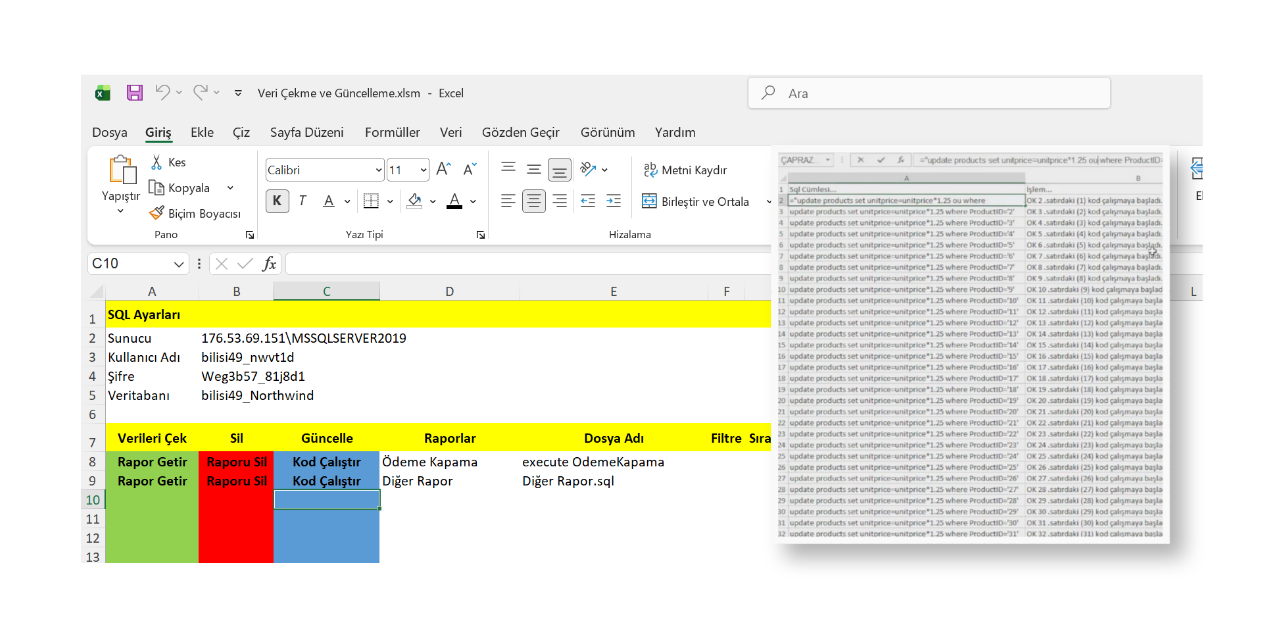Switch to the Ekle ribbon tab
The height and width of the screenshot is (640, 1280).
click(x=202, y=132)
